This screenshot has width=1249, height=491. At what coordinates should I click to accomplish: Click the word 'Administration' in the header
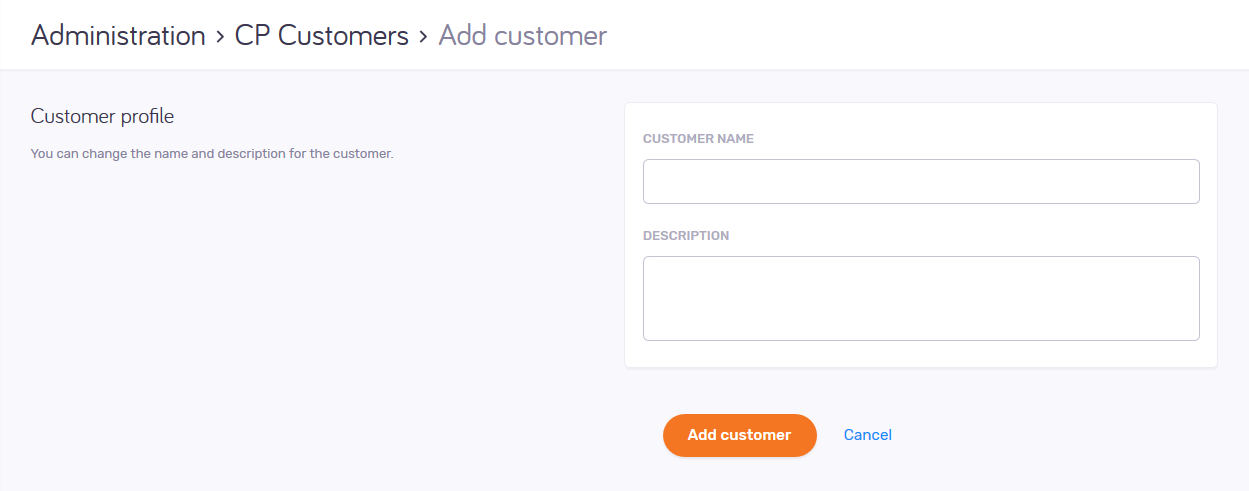coord(118,36)
